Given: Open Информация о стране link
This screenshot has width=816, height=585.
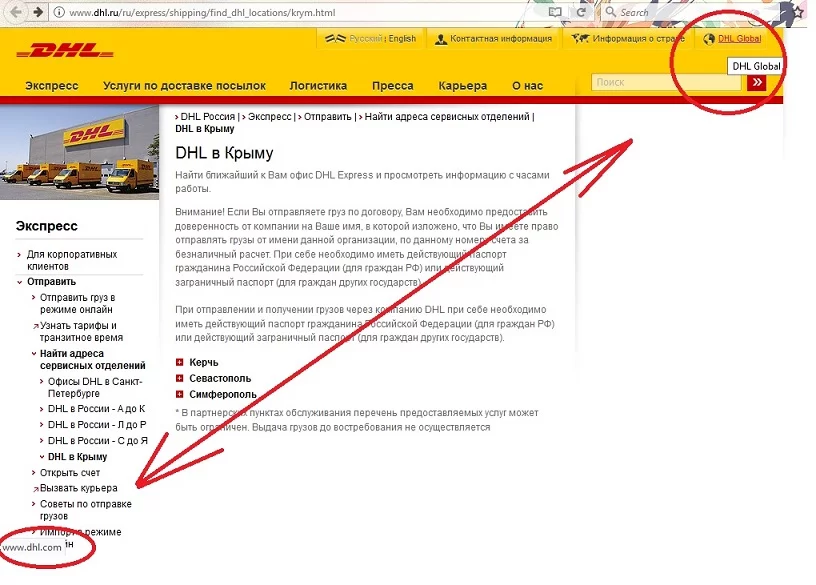Looking at the screenshot, I should (x=639, y=39).
